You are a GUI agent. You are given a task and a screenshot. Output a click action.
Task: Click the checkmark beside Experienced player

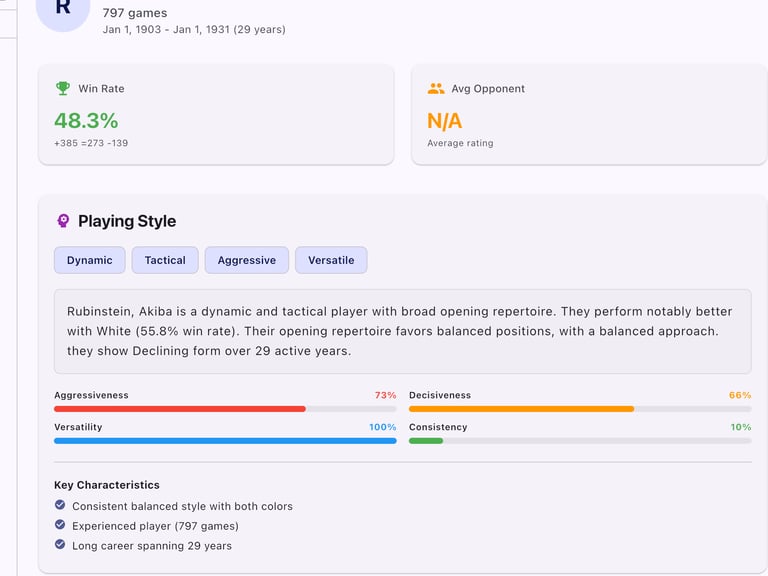point(60,525)
